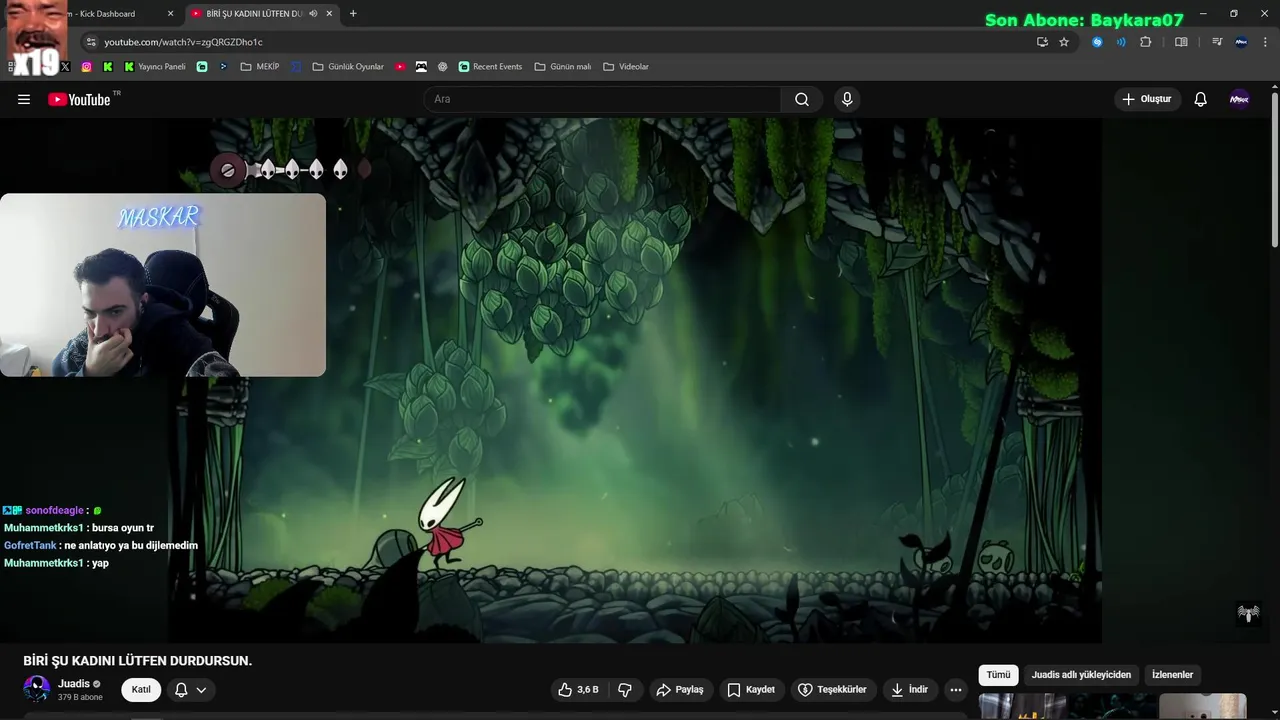1280x720 pixels.
Task: Click the video title BİRİ ŞU KADINI LÜTFEN DURDURSUN.
Action: (138, 661)
